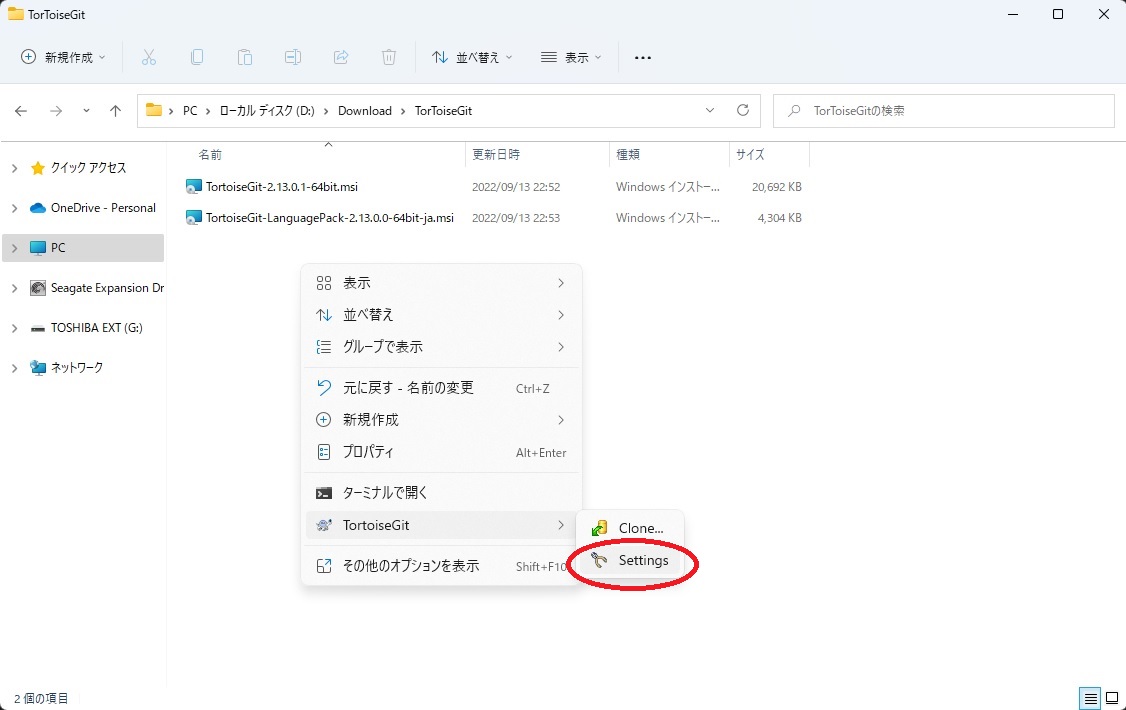Expand the Seagate Expansion Drive node

[x=14, y=288]
